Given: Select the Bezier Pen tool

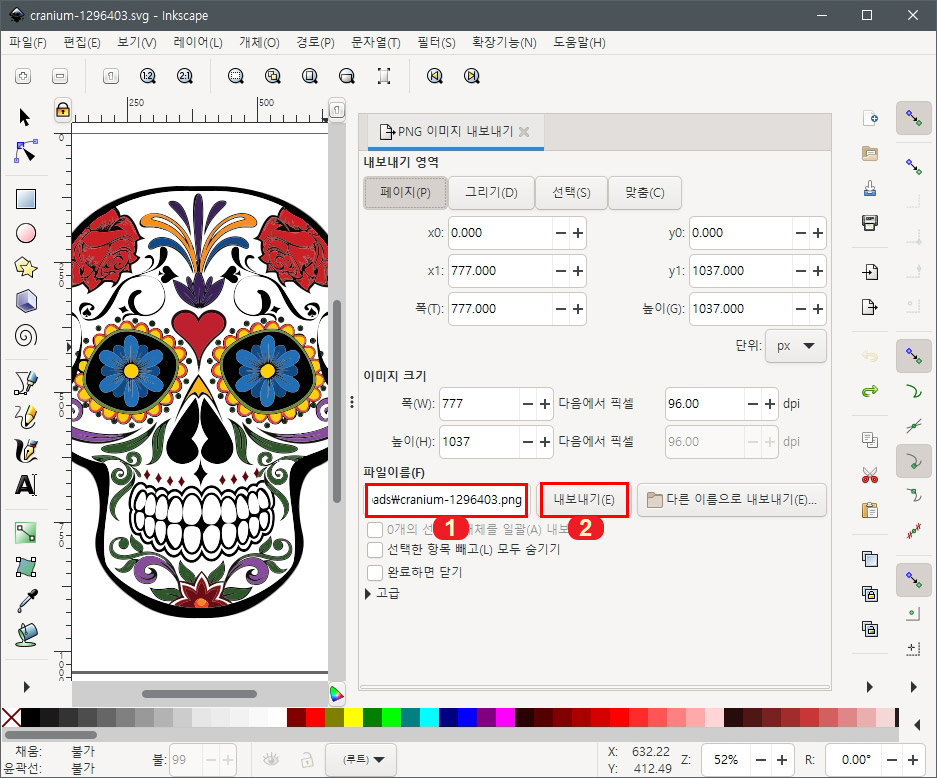Looking at the screenshot, I should point(26,383).
